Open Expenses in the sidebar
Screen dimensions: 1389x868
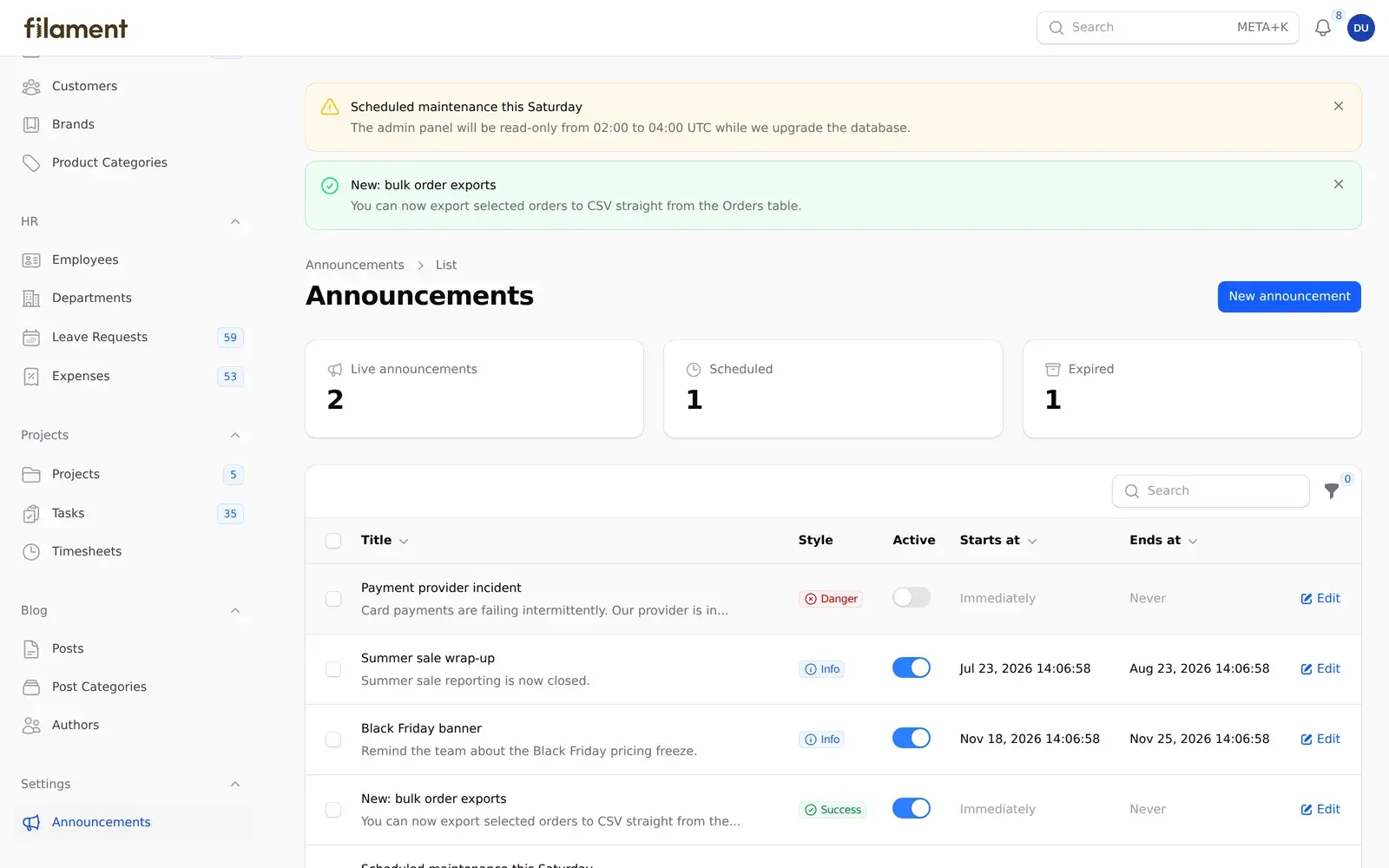pos(132,377)
